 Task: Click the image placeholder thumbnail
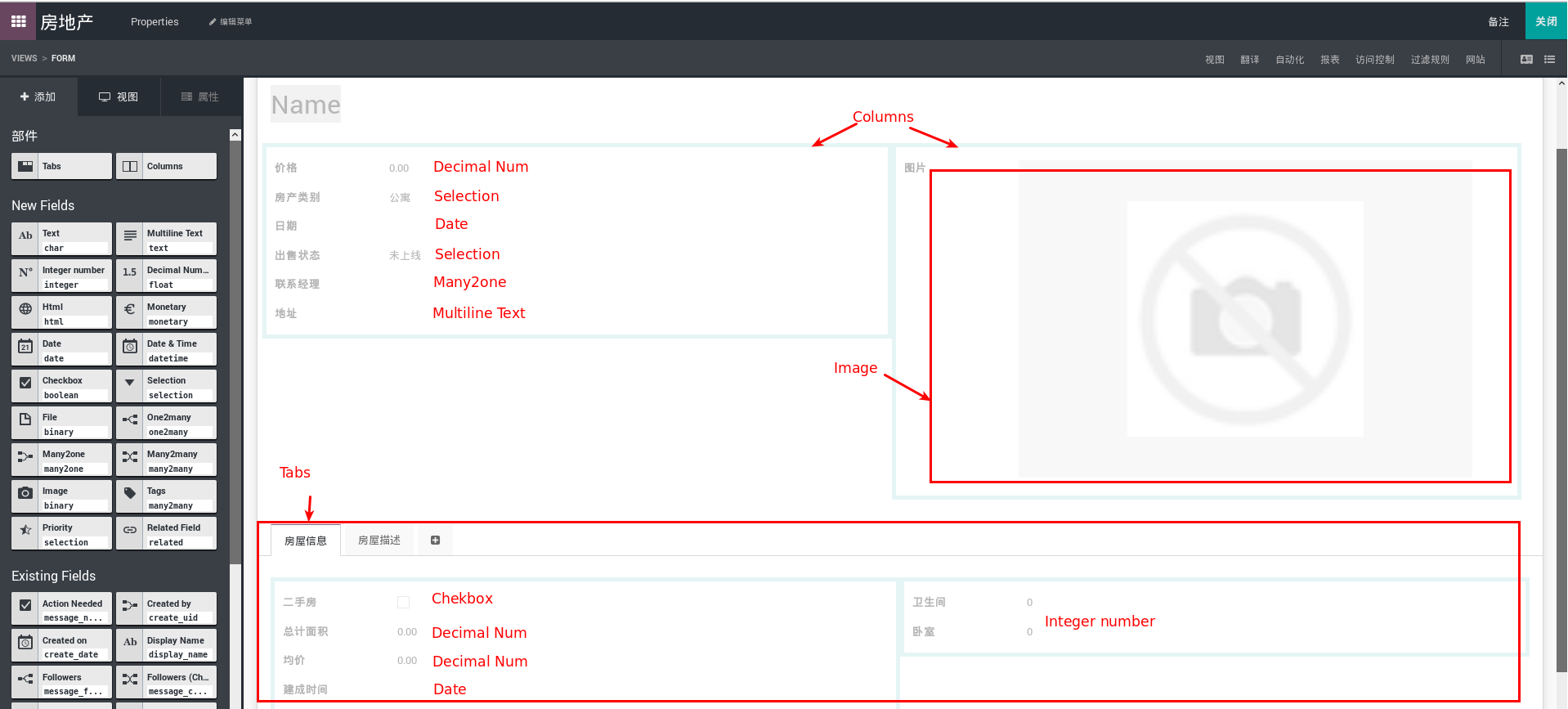click(1244, 320)
